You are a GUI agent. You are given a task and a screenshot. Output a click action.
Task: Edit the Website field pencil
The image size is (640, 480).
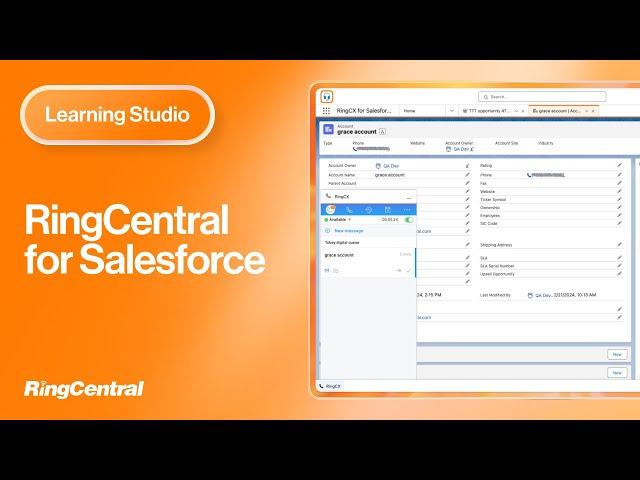point(619,191)
